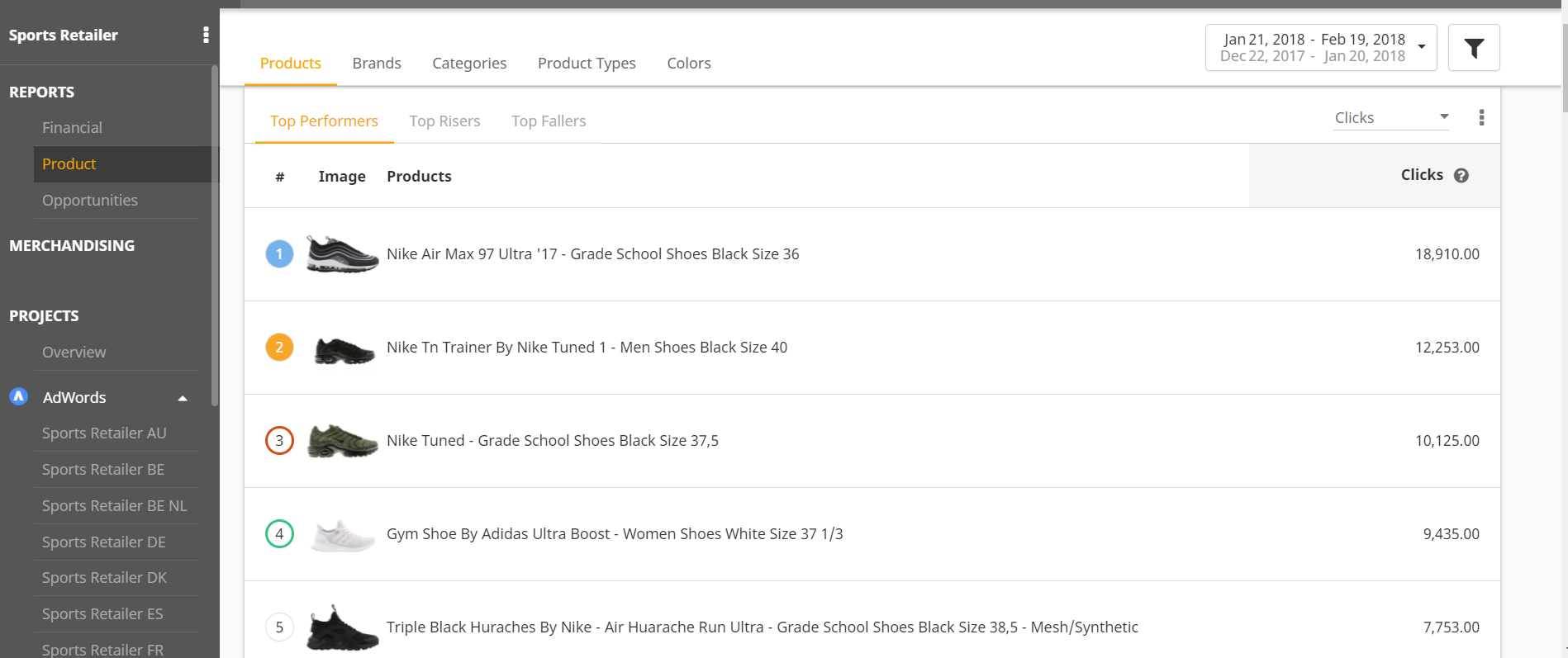Select Sports Retailer FR account
Screen dimensions: 1568x658
(102, 650)
